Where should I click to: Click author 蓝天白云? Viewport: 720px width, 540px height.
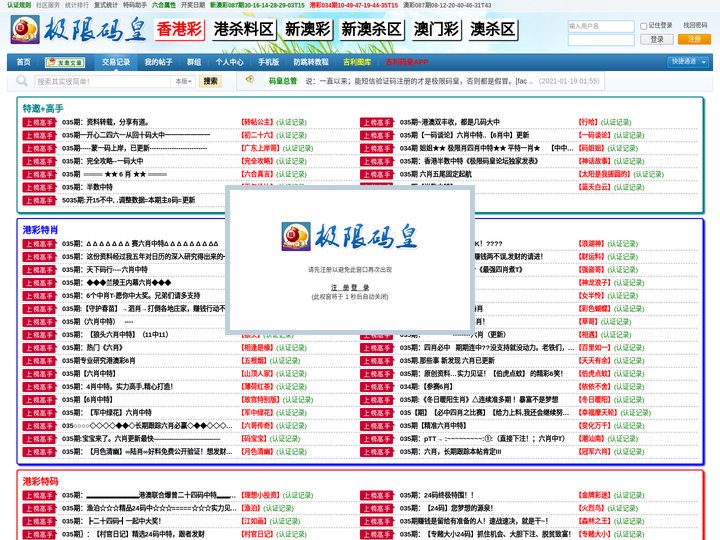click(x=595, y=187)
